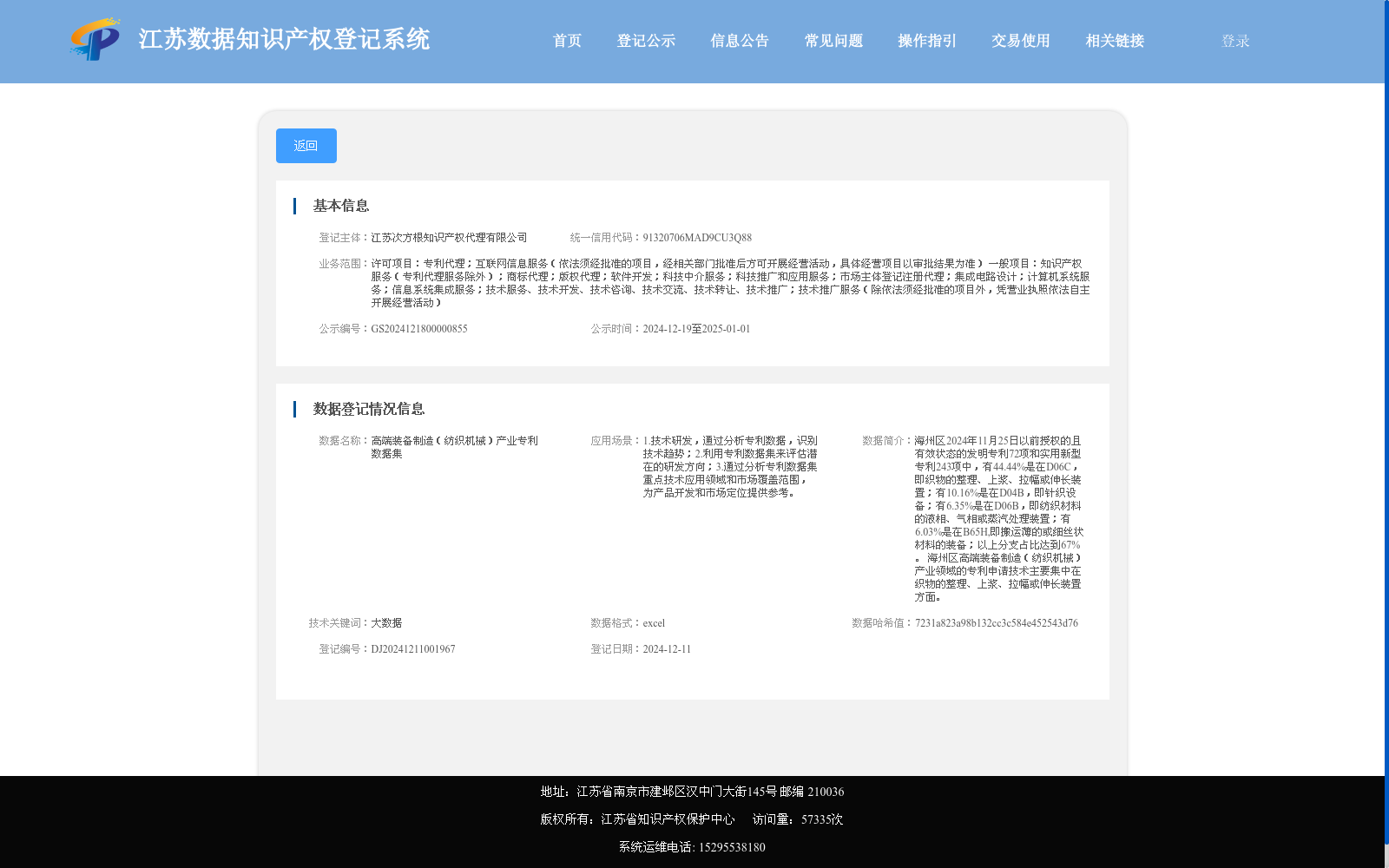Open the 常见问题 menu item
1389x868 pixels.
(833, 41)
